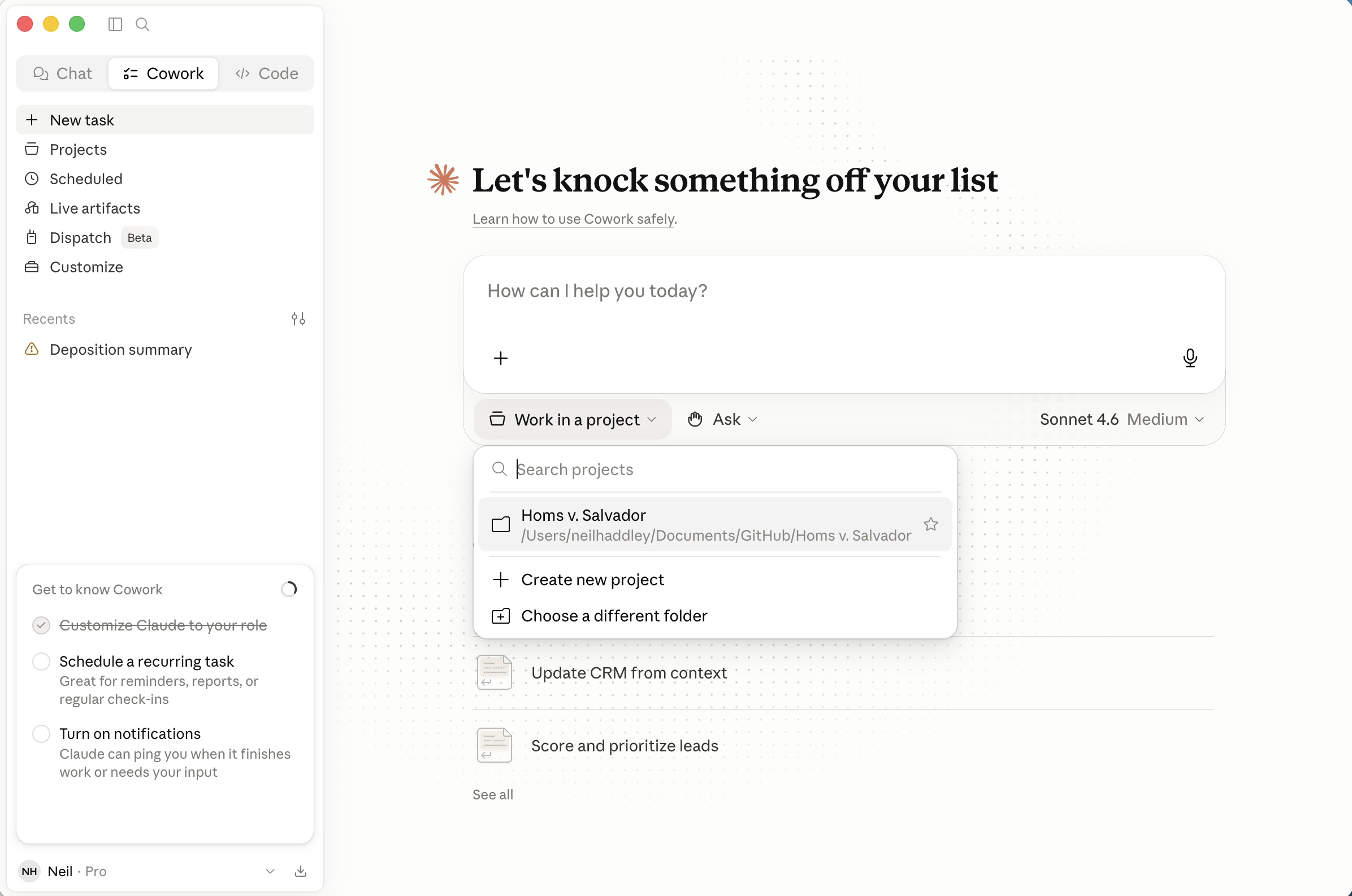Toggle the Work in a project dropdown
This screenshot has height=896, width=1352.
(x=573, y=419)
